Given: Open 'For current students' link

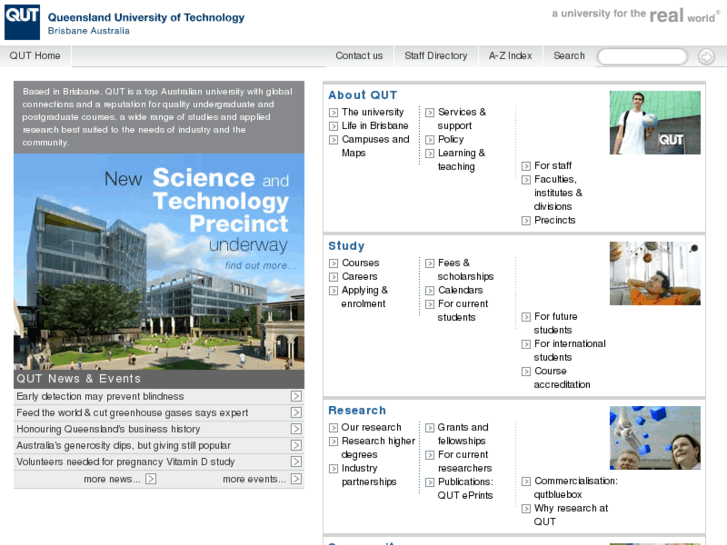Looking at the screenshot, I should [x=463, y=310].
